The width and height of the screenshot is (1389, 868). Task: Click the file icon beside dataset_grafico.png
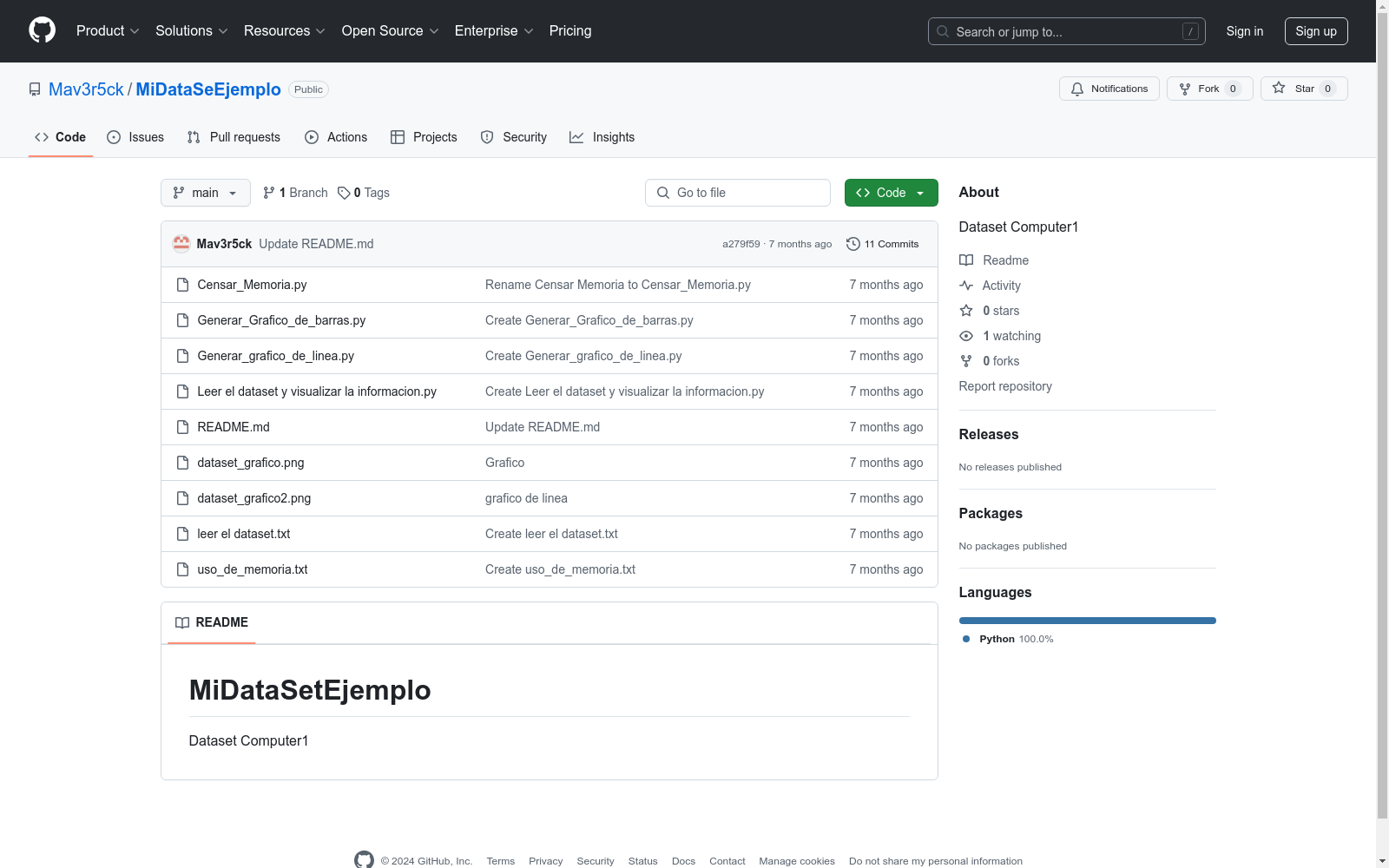pos(182,463)
